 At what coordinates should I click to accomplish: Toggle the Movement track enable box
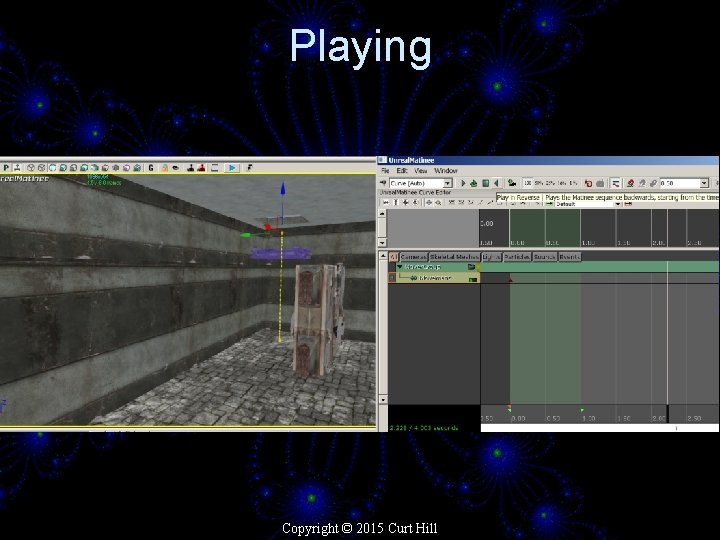coord(392,278)
